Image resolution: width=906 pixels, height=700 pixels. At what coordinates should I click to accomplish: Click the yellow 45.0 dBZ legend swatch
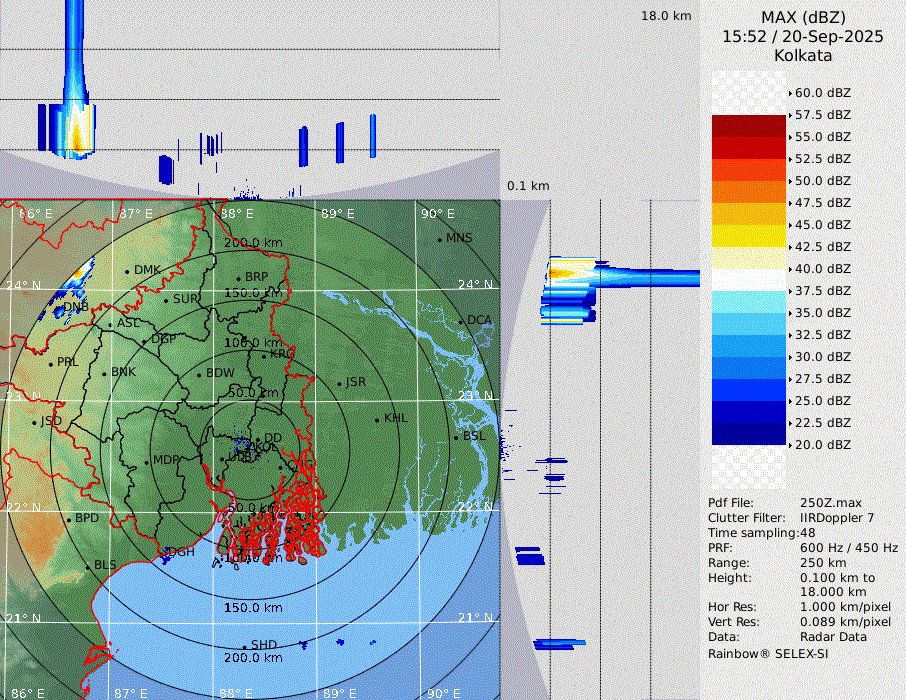(749, 236)
